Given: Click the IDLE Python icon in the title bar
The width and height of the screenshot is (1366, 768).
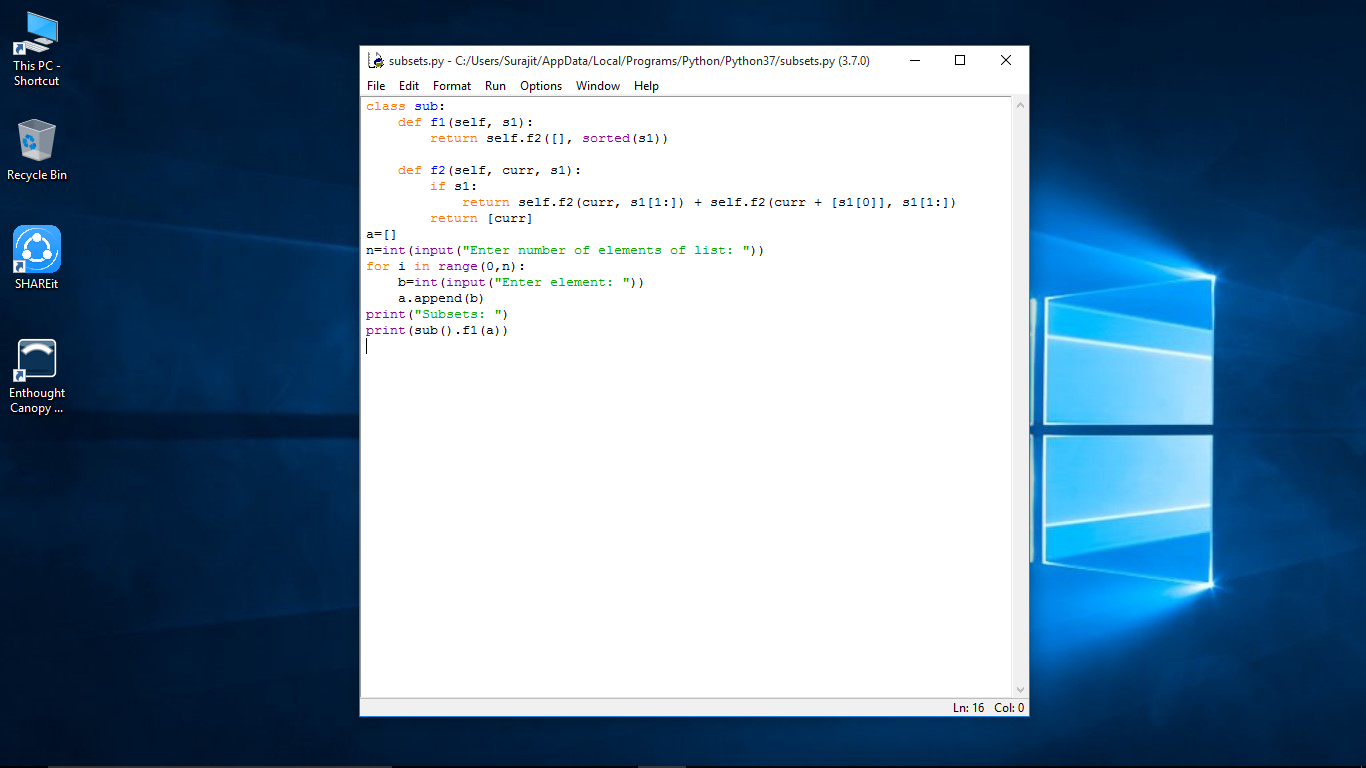Looking at the screenshot, I should click(x=376, y=60).
